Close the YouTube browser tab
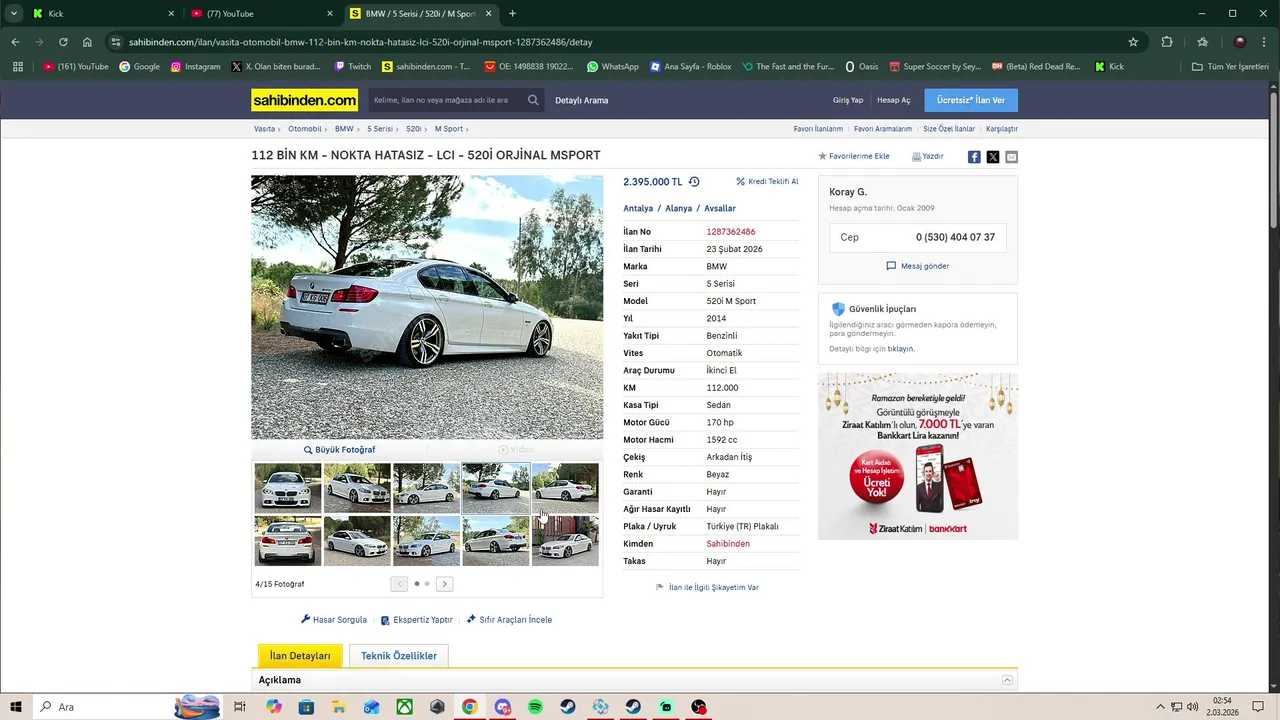1280x720 pixels. [x=330, y=13]
